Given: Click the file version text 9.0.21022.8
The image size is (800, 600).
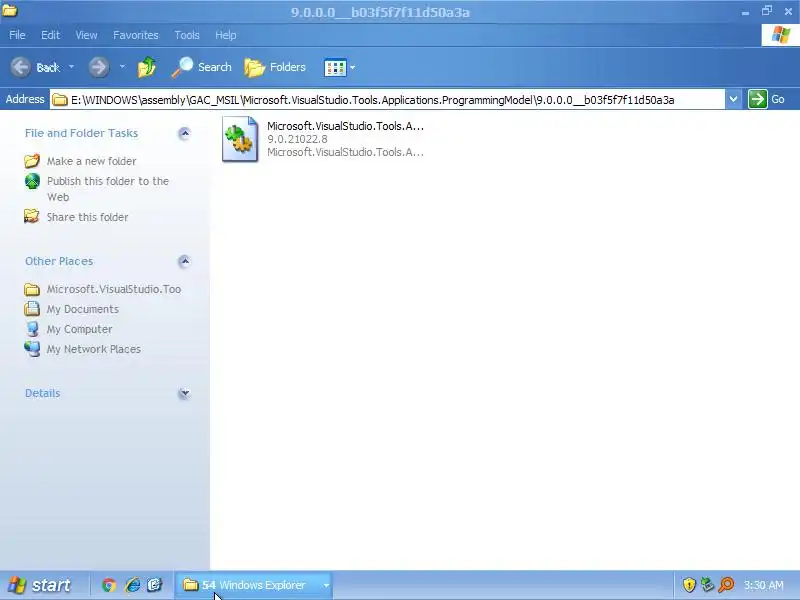Looking at the screenshot, I should pos(297,139).
